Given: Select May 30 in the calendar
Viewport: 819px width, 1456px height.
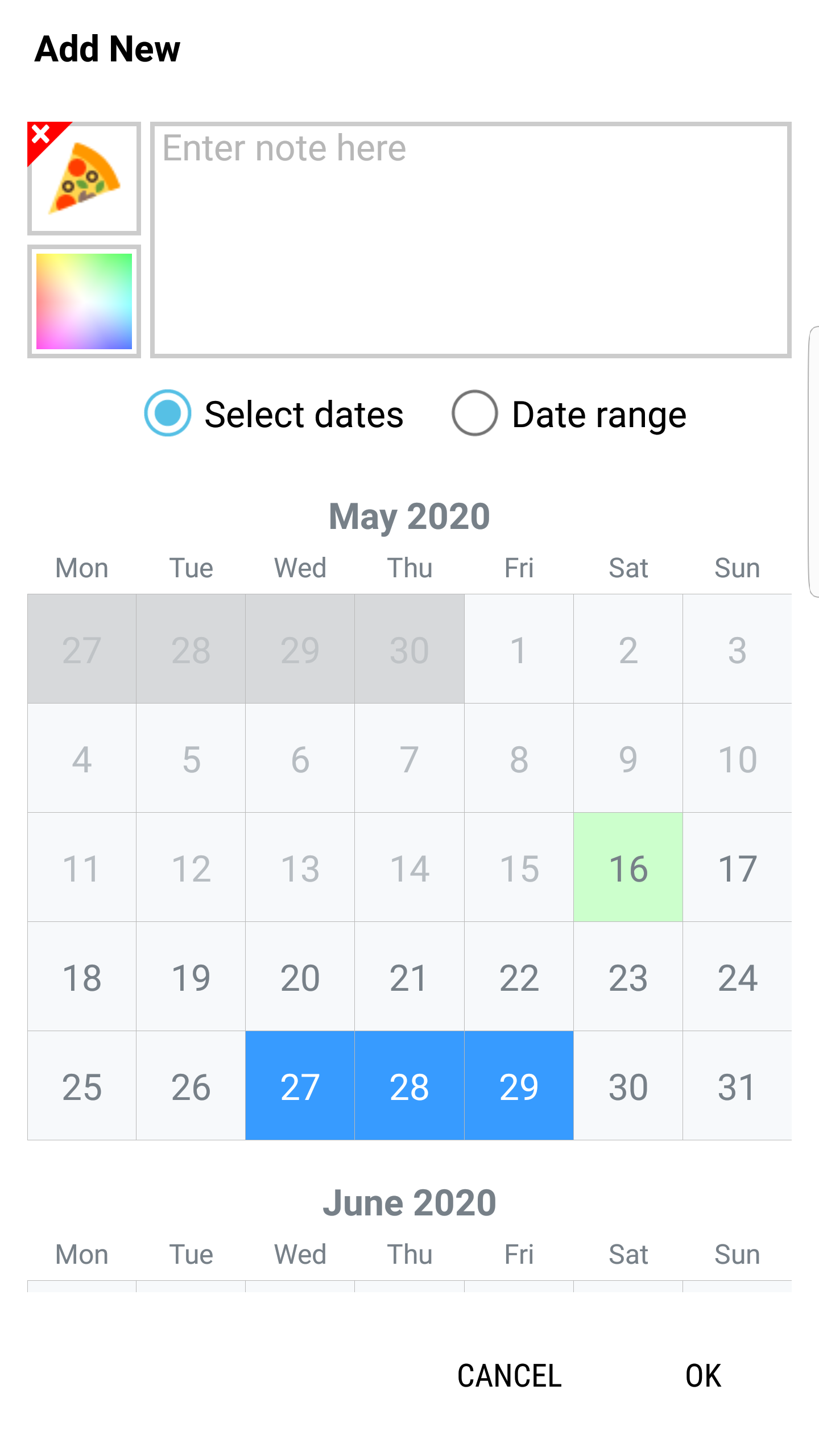Looking at the screenshot, I should (628, 1086).
